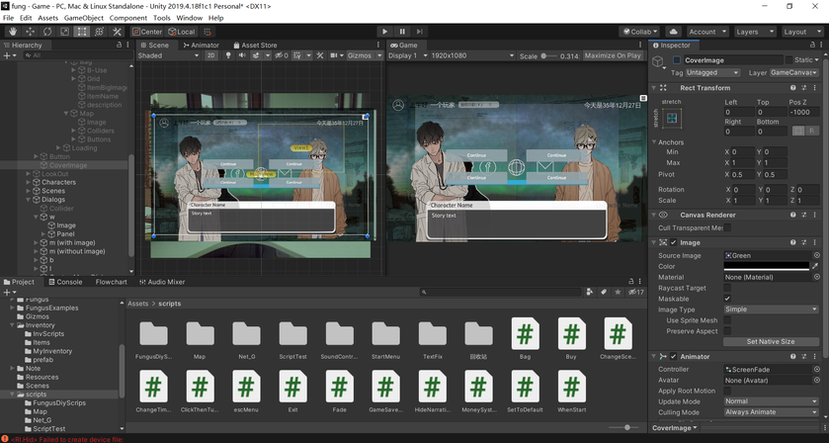Click the grid snapping toolbar icon
The width and height of the screenshot is (829, 443).
(x=207, y=32)
